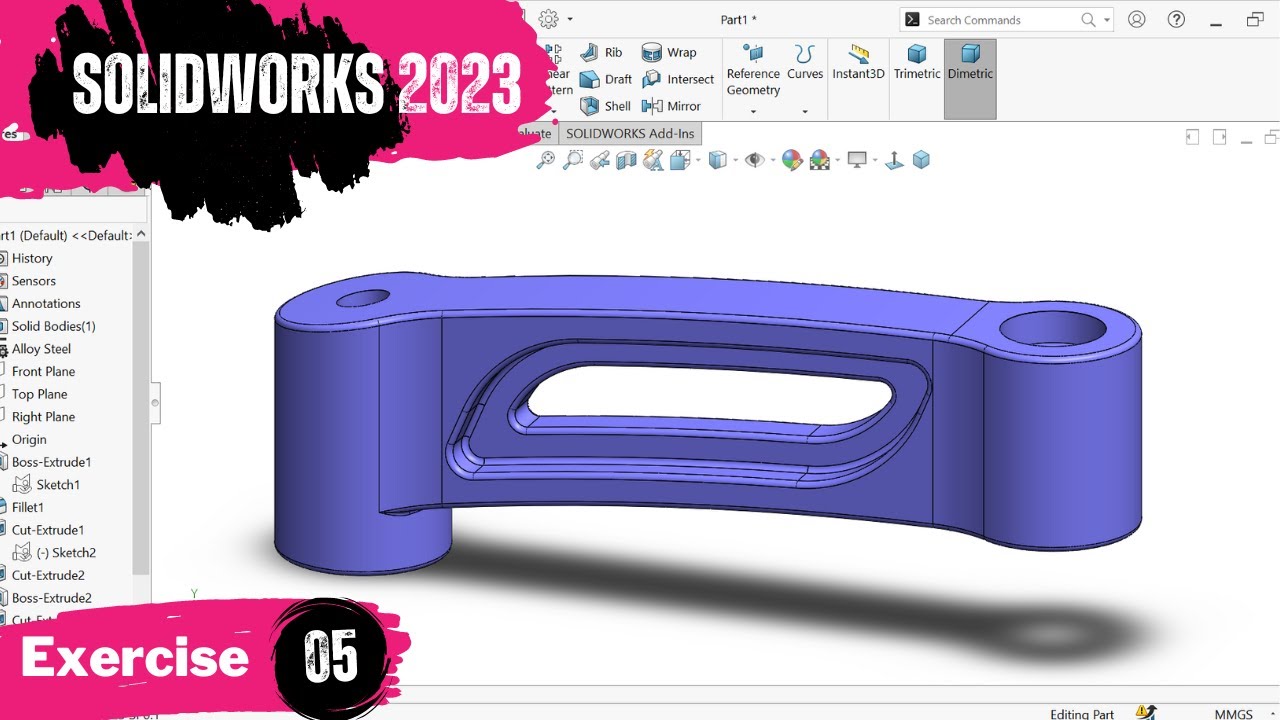Select the Draft feature tool
This screenshot has width=1280, height=720.
click(606, 79)
